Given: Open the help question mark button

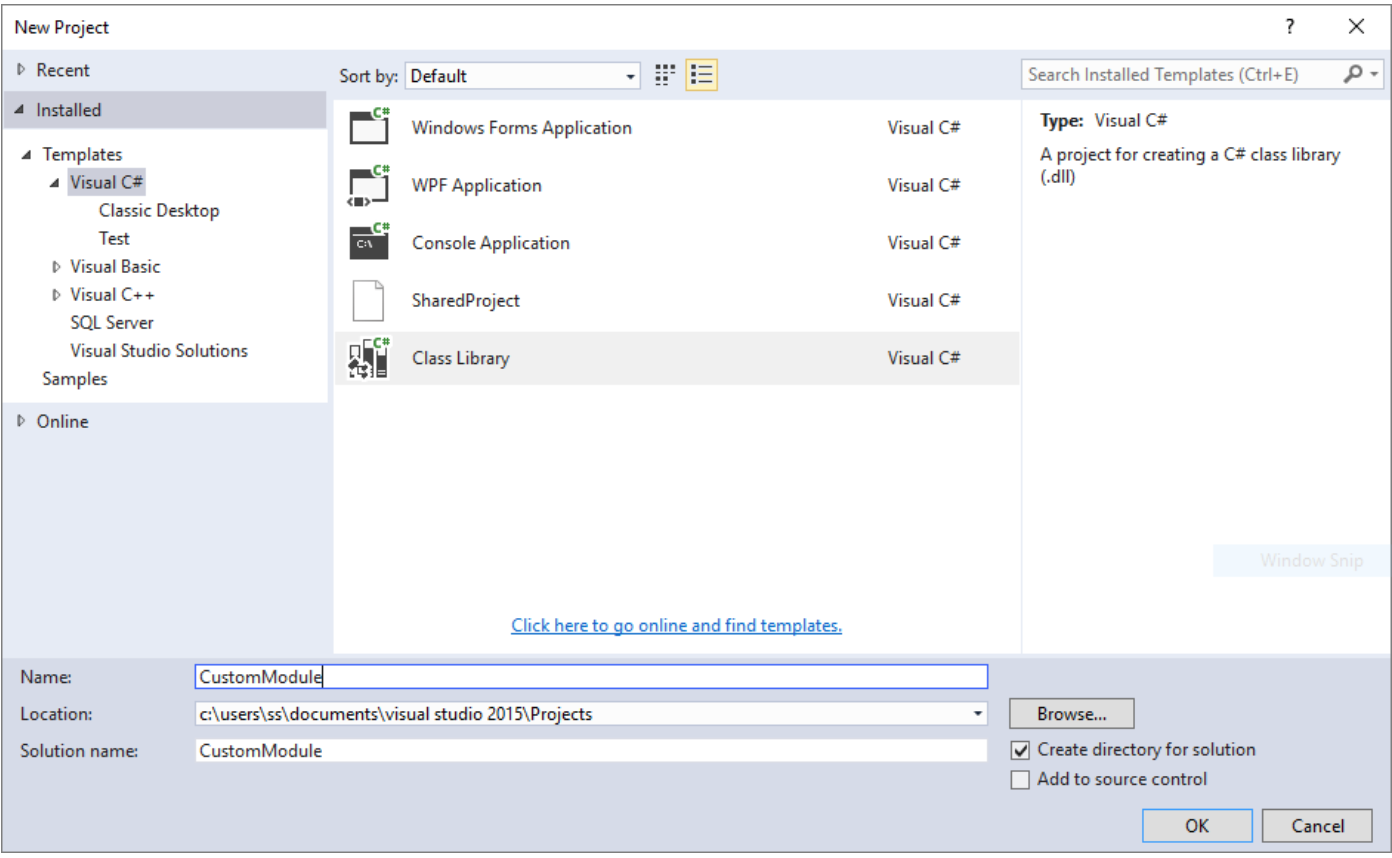Looking at the screenshot, I should click(x=1290, y=27).
